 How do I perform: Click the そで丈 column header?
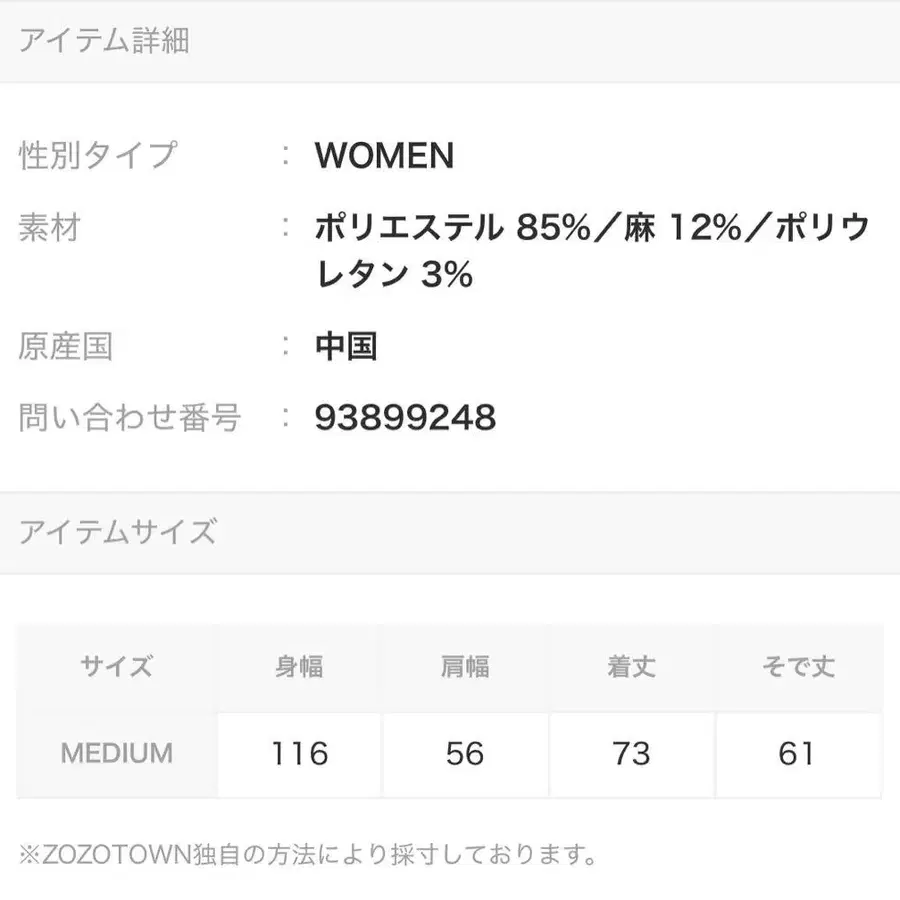click(x=797, y=667)
